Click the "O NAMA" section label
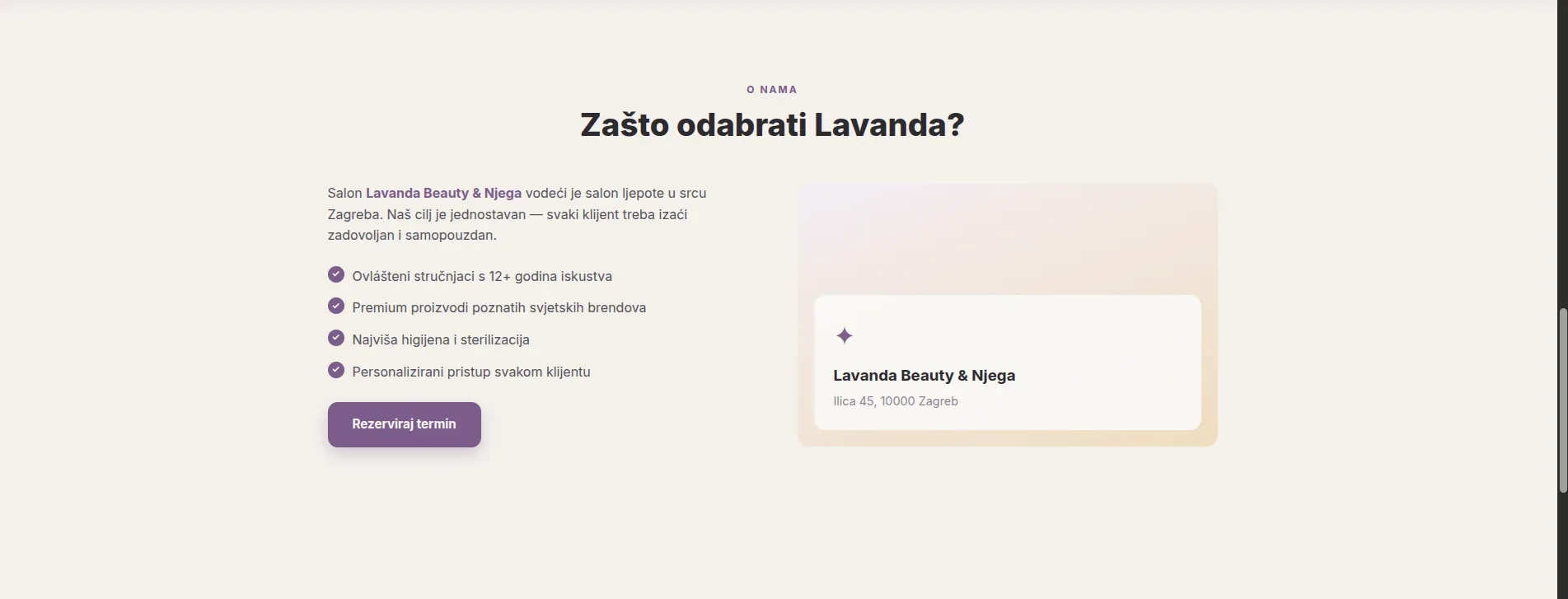Image resolution: width=1568 pixels, height=599 pixels. (x=772, y=89)
